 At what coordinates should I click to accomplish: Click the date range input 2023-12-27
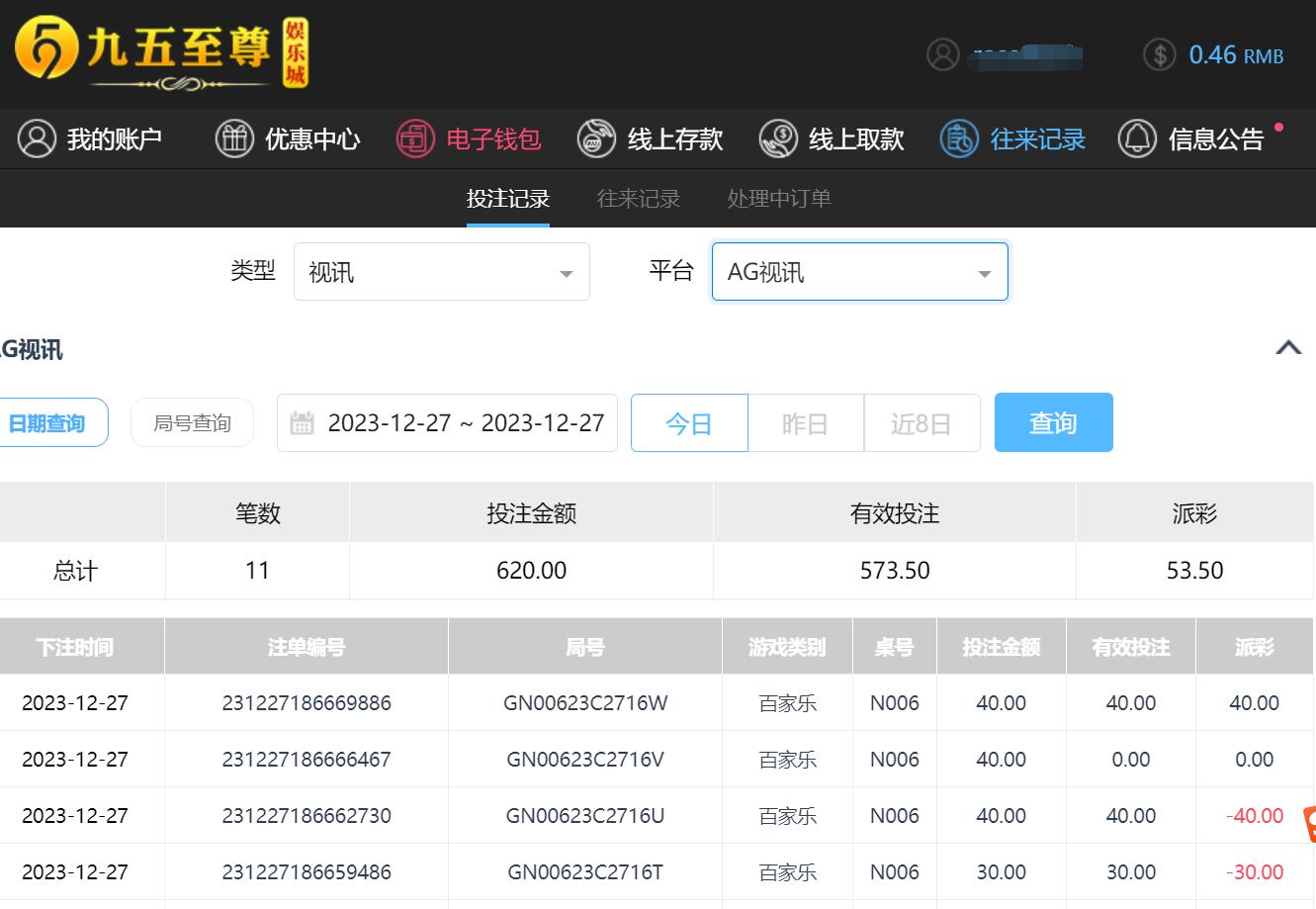pos(447,423)
